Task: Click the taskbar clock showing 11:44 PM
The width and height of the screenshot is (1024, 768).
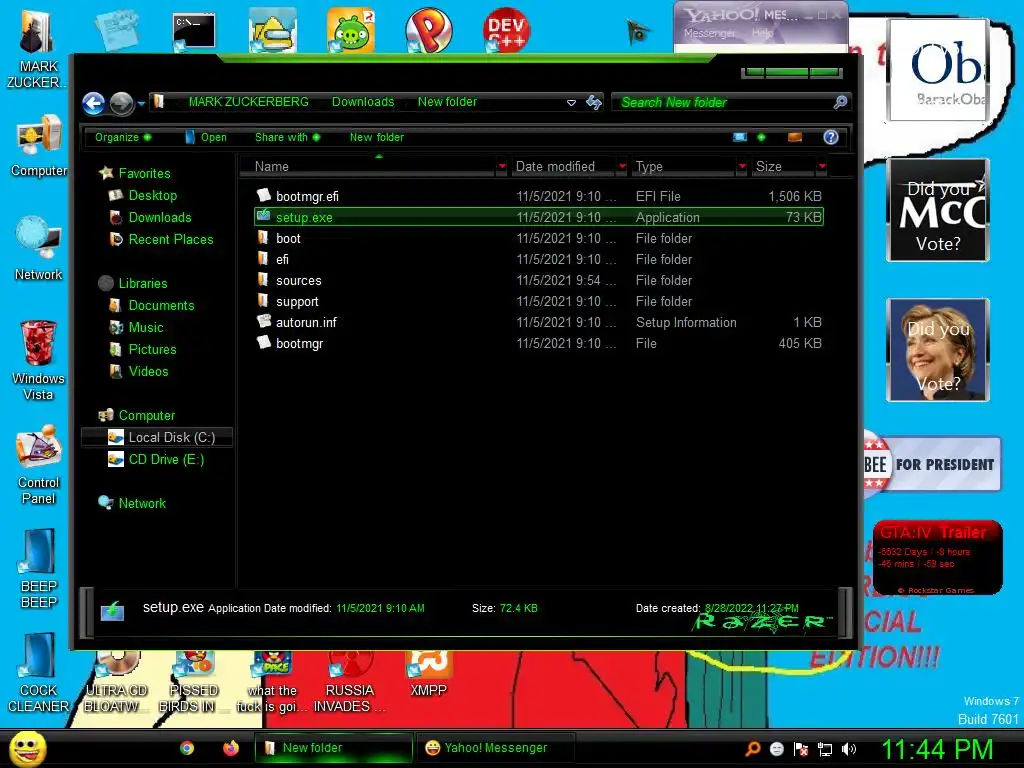Action: (938, 749)
